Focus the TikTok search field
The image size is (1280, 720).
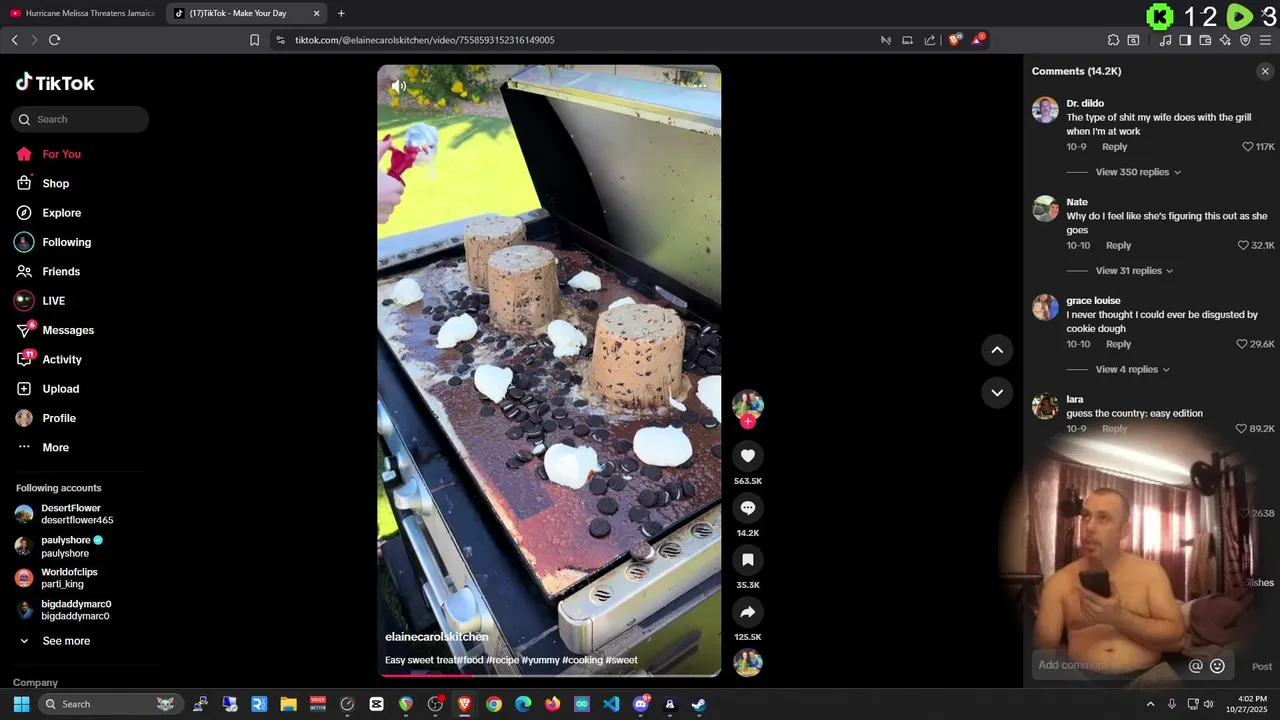pos(80,119)
